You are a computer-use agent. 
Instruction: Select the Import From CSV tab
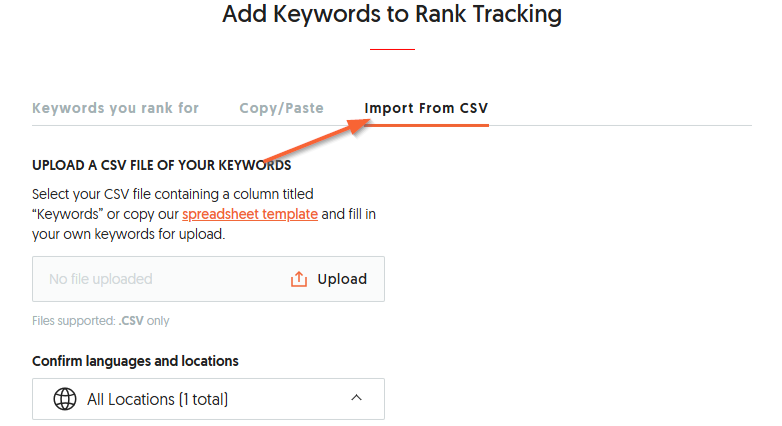click(x=426, y=108)
